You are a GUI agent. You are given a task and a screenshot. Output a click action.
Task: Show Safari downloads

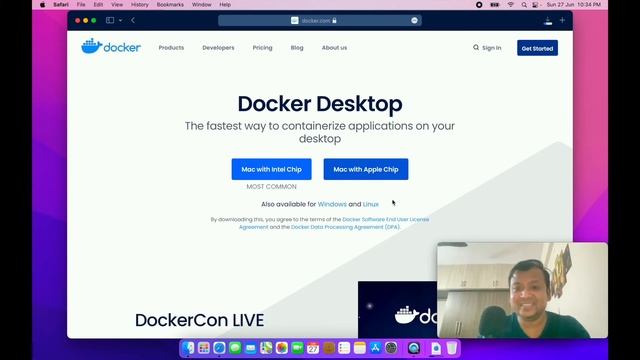pyautogui.click(x=548, y=21)
